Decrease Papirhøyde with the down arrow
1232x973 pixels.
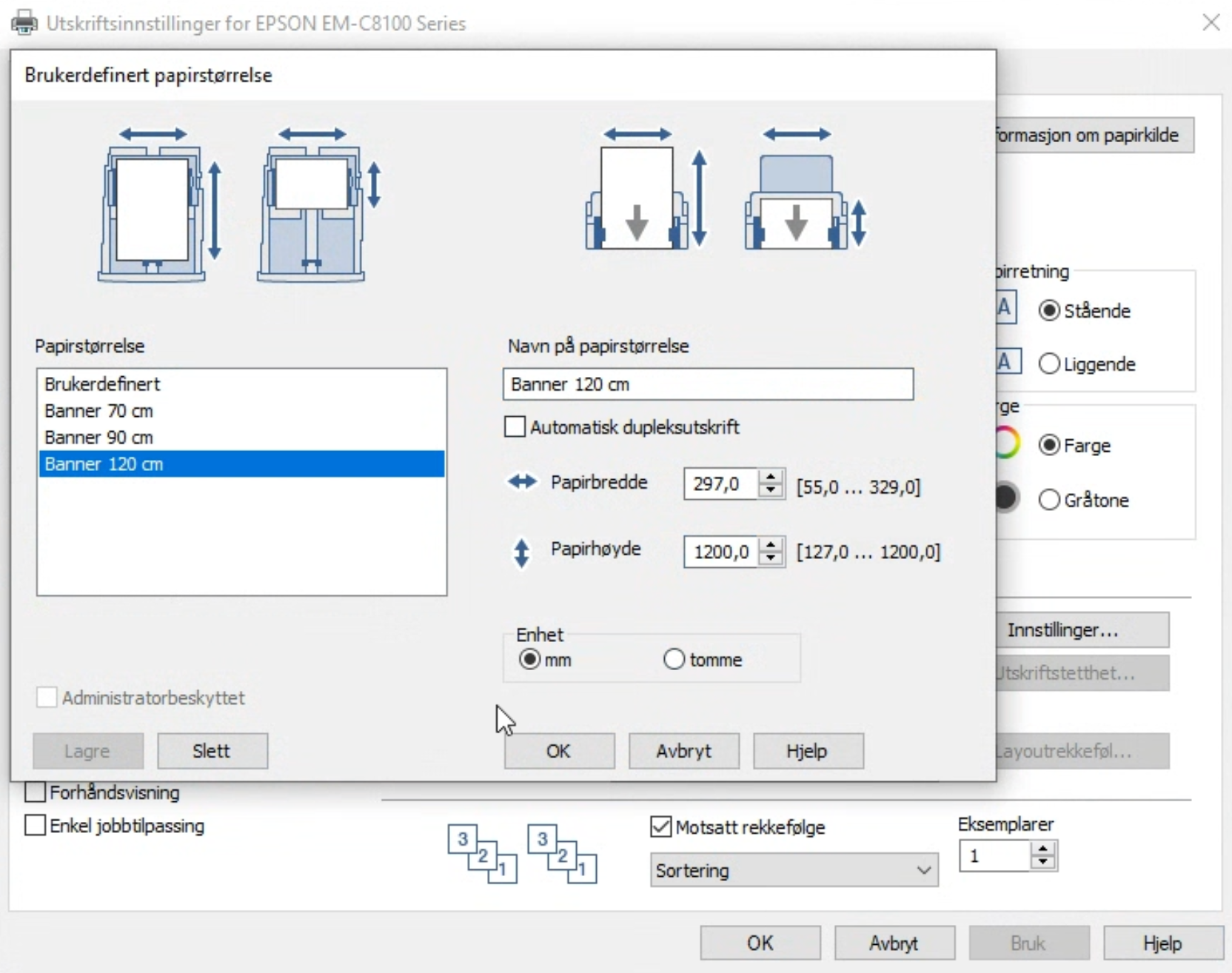(771, 558)
